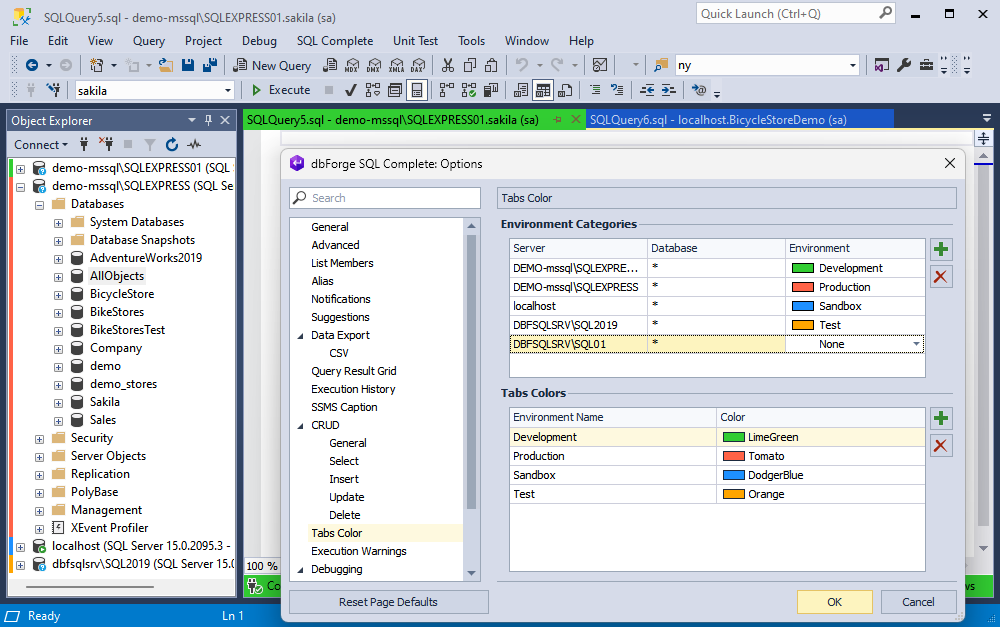Image resolution: width=1000 pixels, height=627 pixels.
Task: Click the Find in Files icon
Action: (x=661, y=65)
